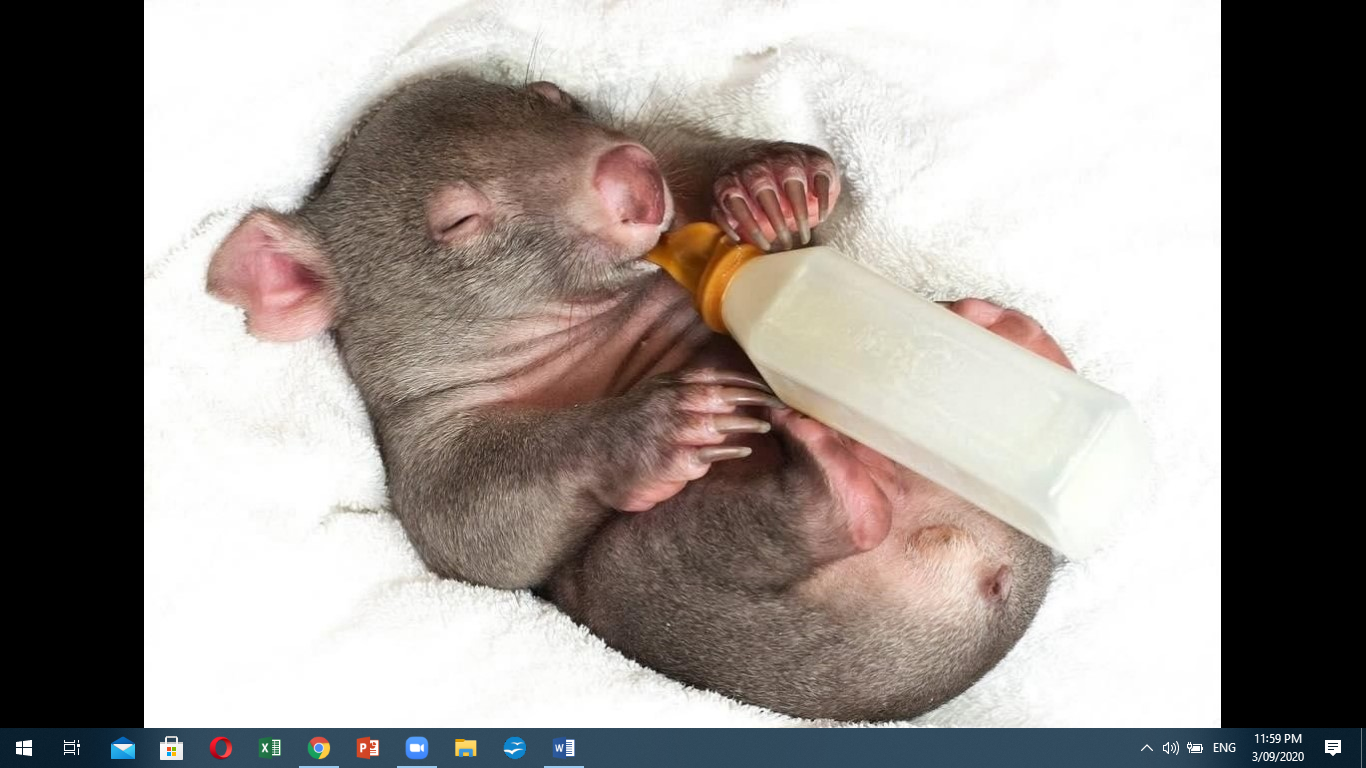Expand the hidden system tray icons
The width and height of the screenshot is (1366, 768).
(1147, 748)
